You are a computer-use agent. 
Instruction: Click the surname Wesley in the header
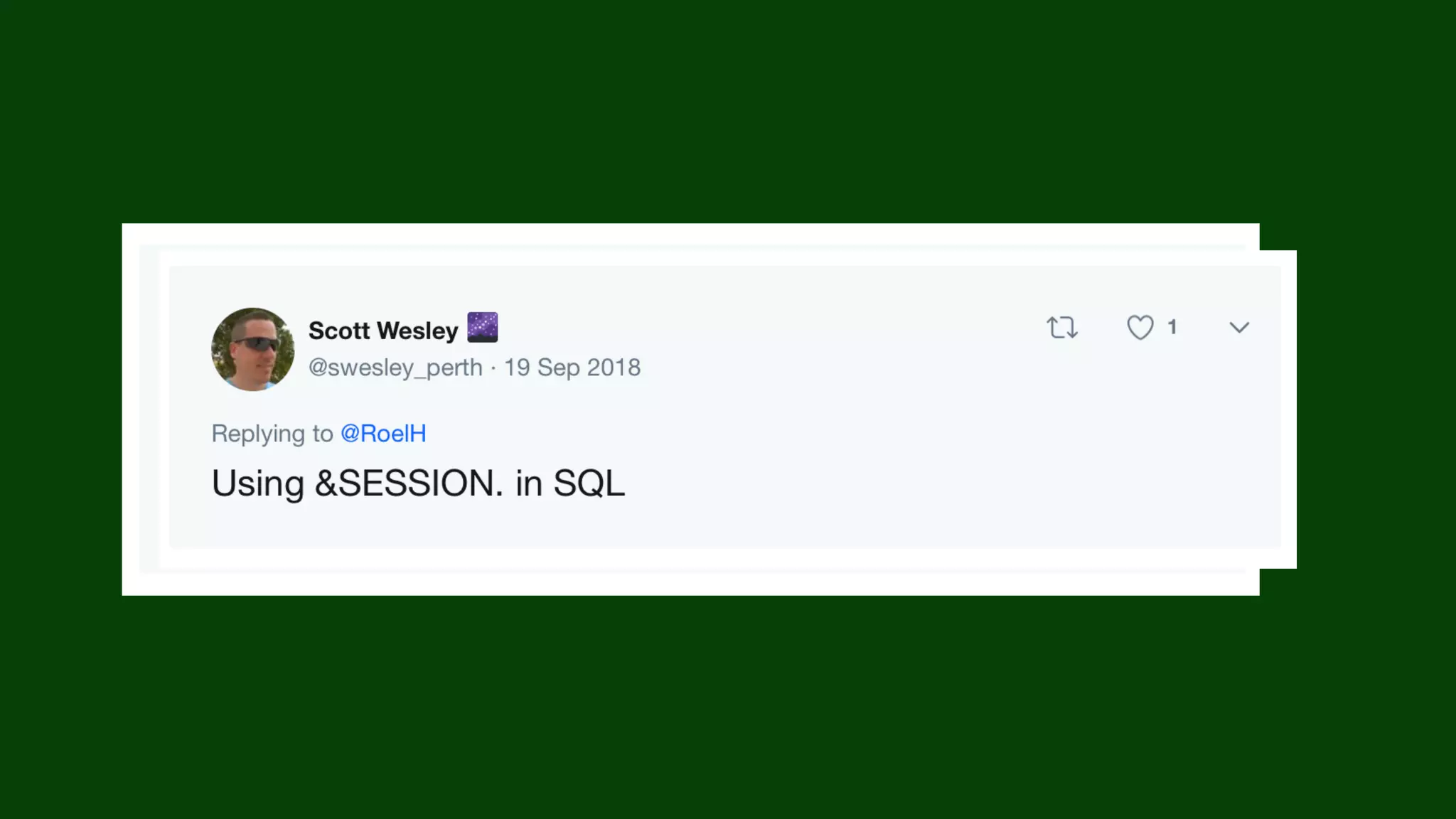pyautogui.click(x=417, y=331)
